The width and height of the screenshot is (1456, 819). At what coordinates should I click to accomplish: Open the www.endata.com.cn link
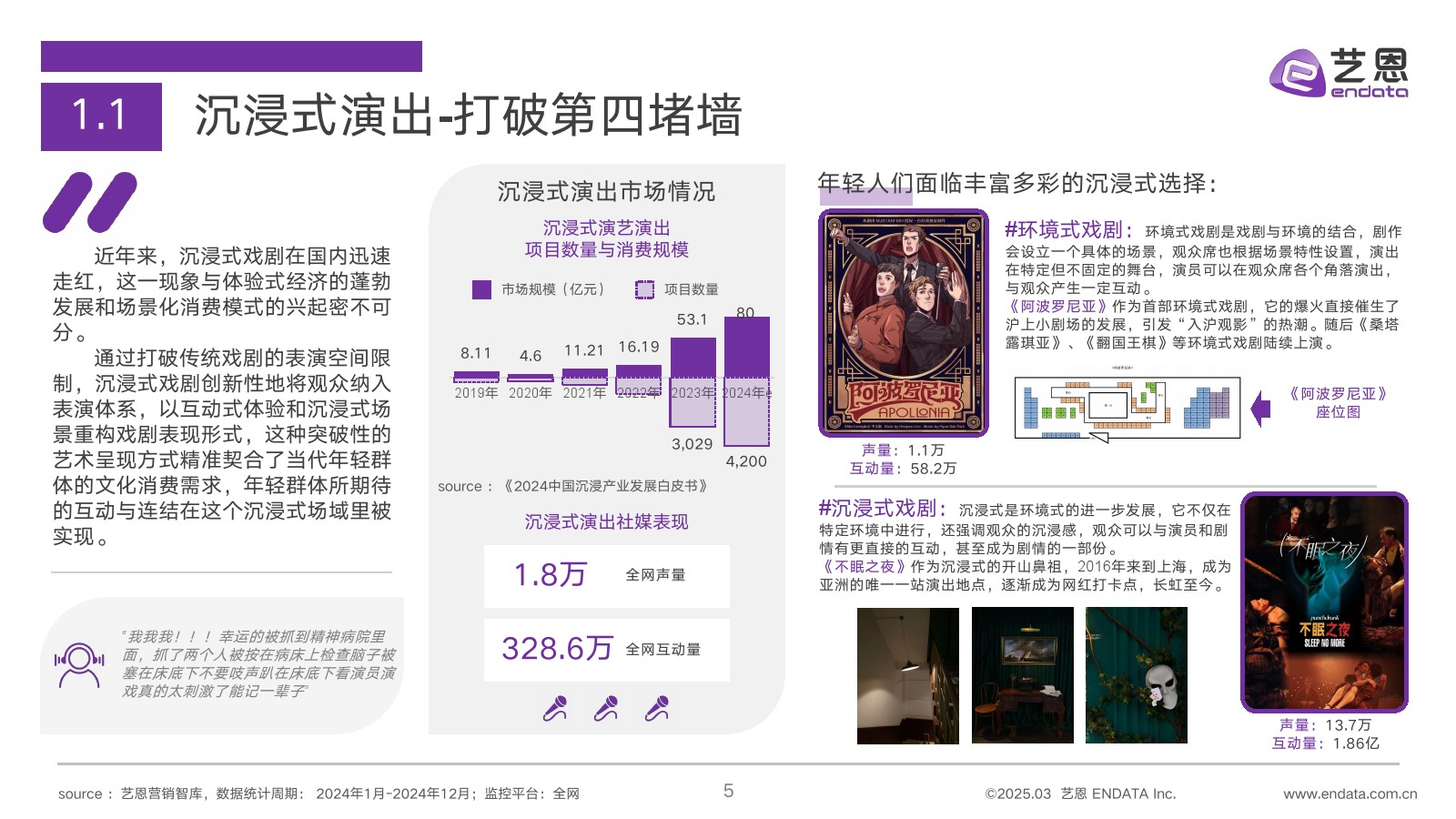pyautogui.click(x=1350, y=794)
